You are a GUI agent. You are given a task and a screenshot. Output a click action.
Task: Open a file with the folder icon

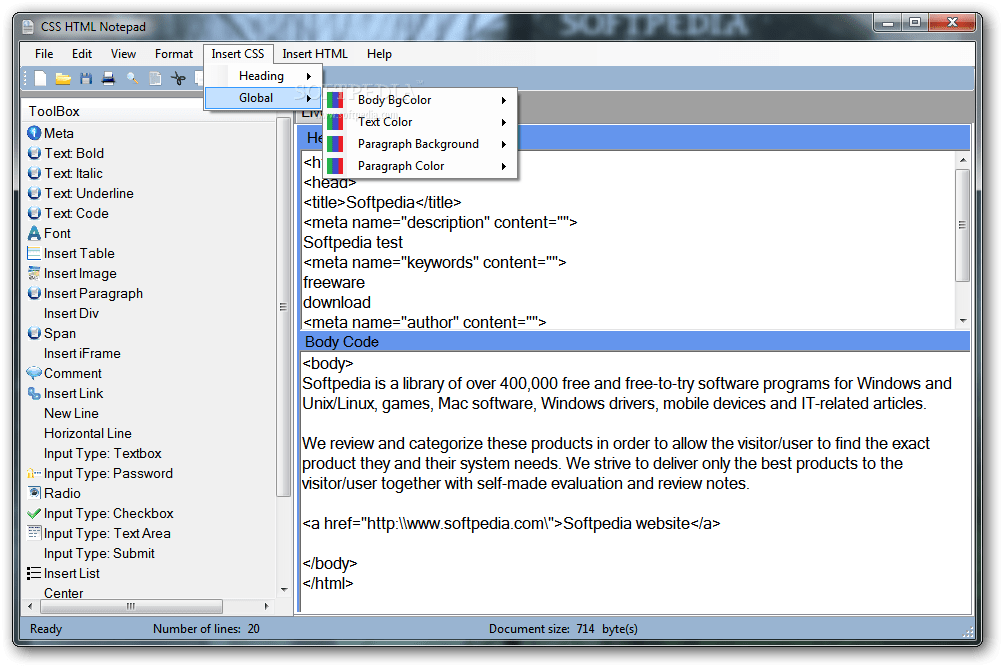(63, 79)
